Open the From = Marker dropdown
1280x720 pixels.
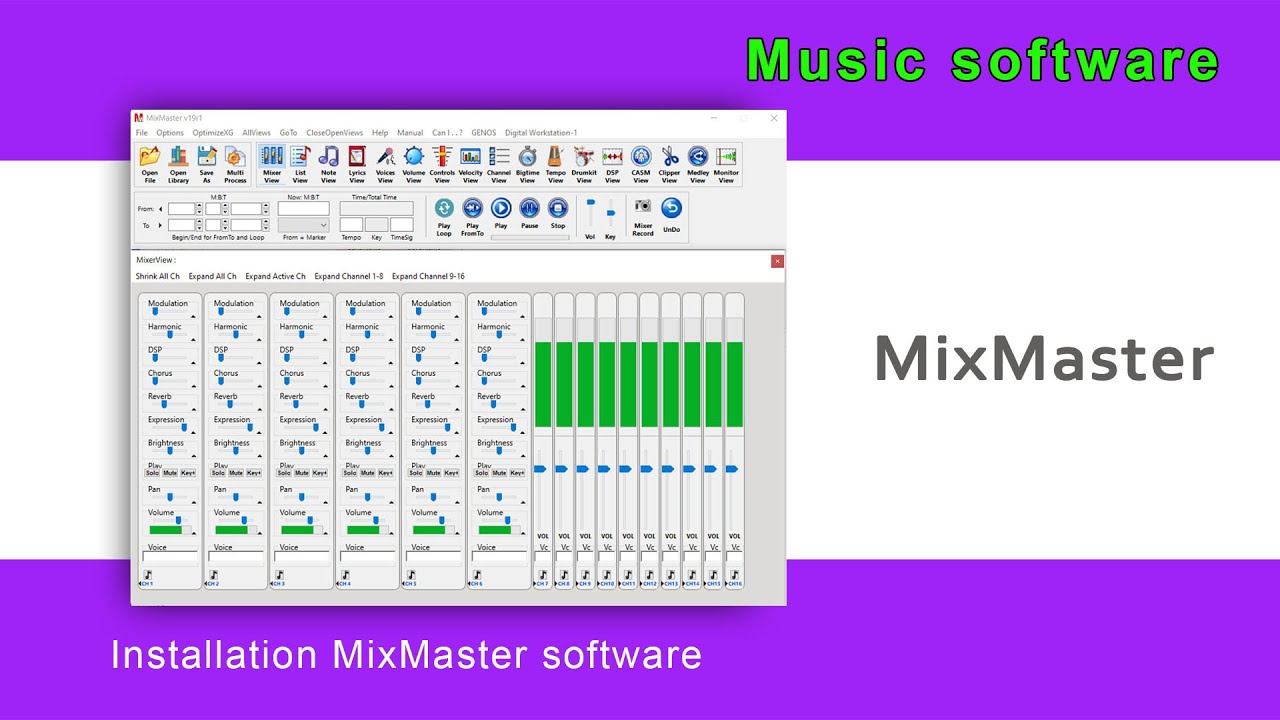pos(303,225)
